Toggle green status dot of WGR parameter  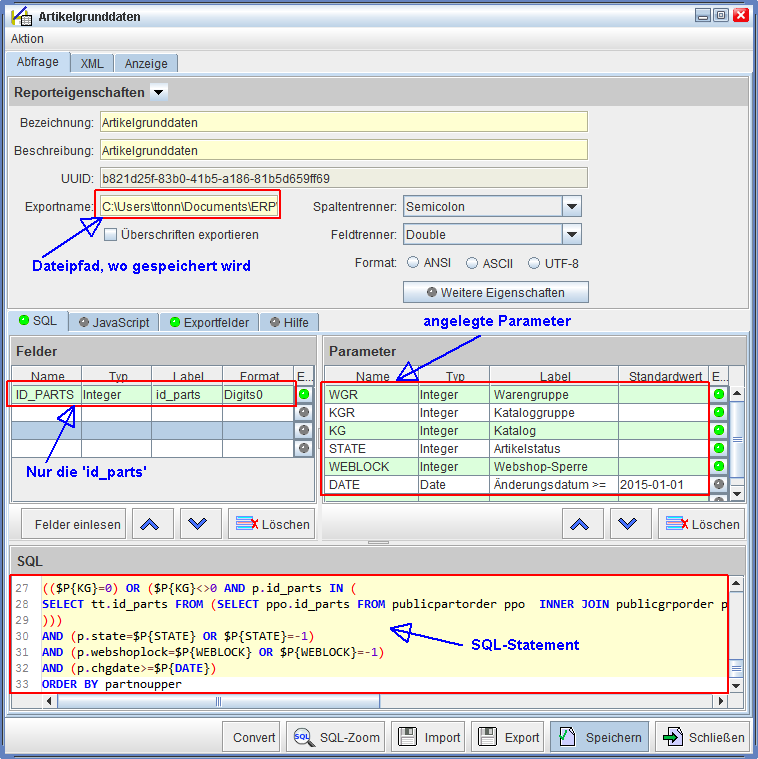(718, 394)
